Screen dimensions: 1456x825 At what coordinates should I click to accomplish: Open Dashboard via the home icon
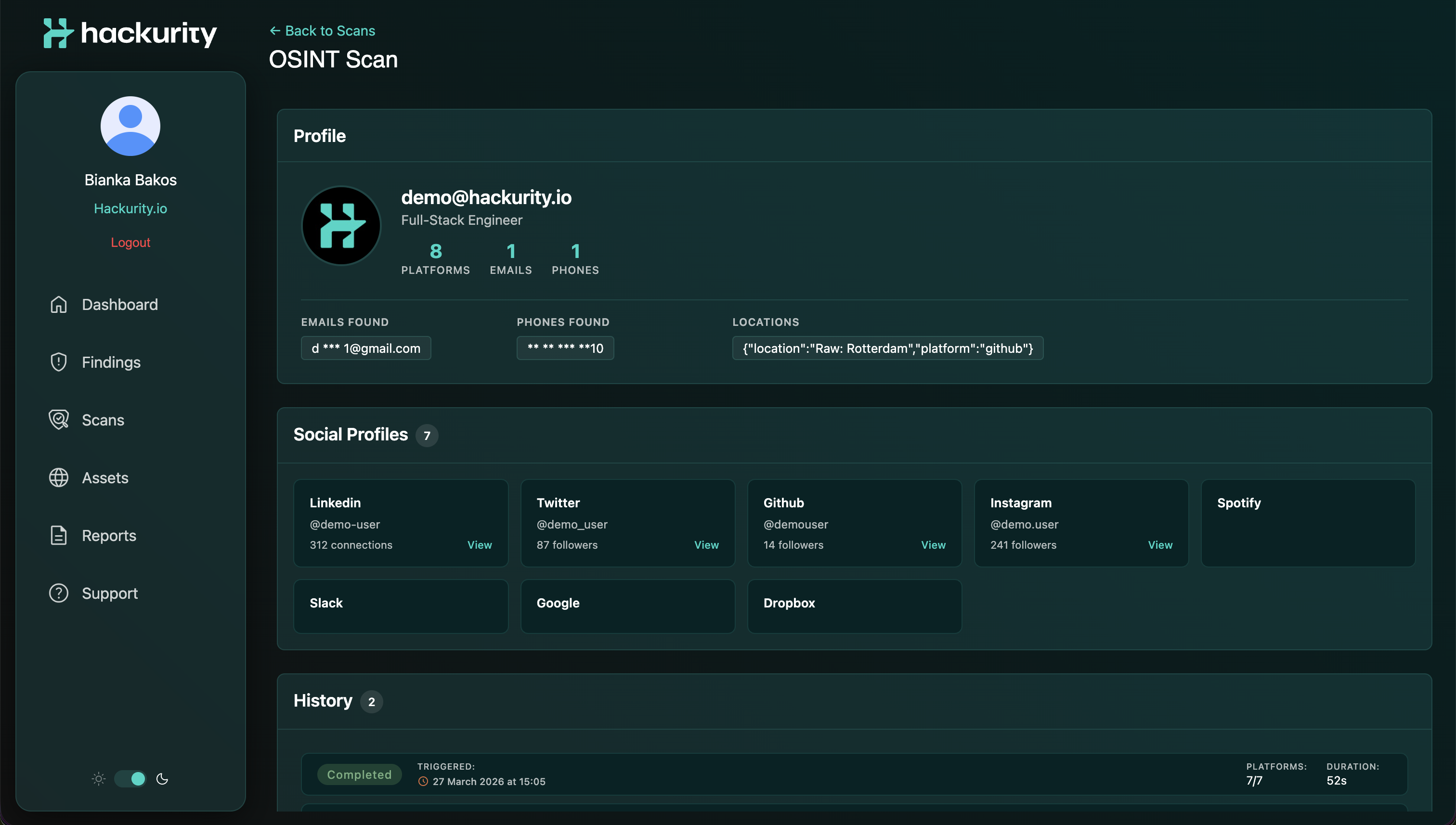[x=58, y=304]
